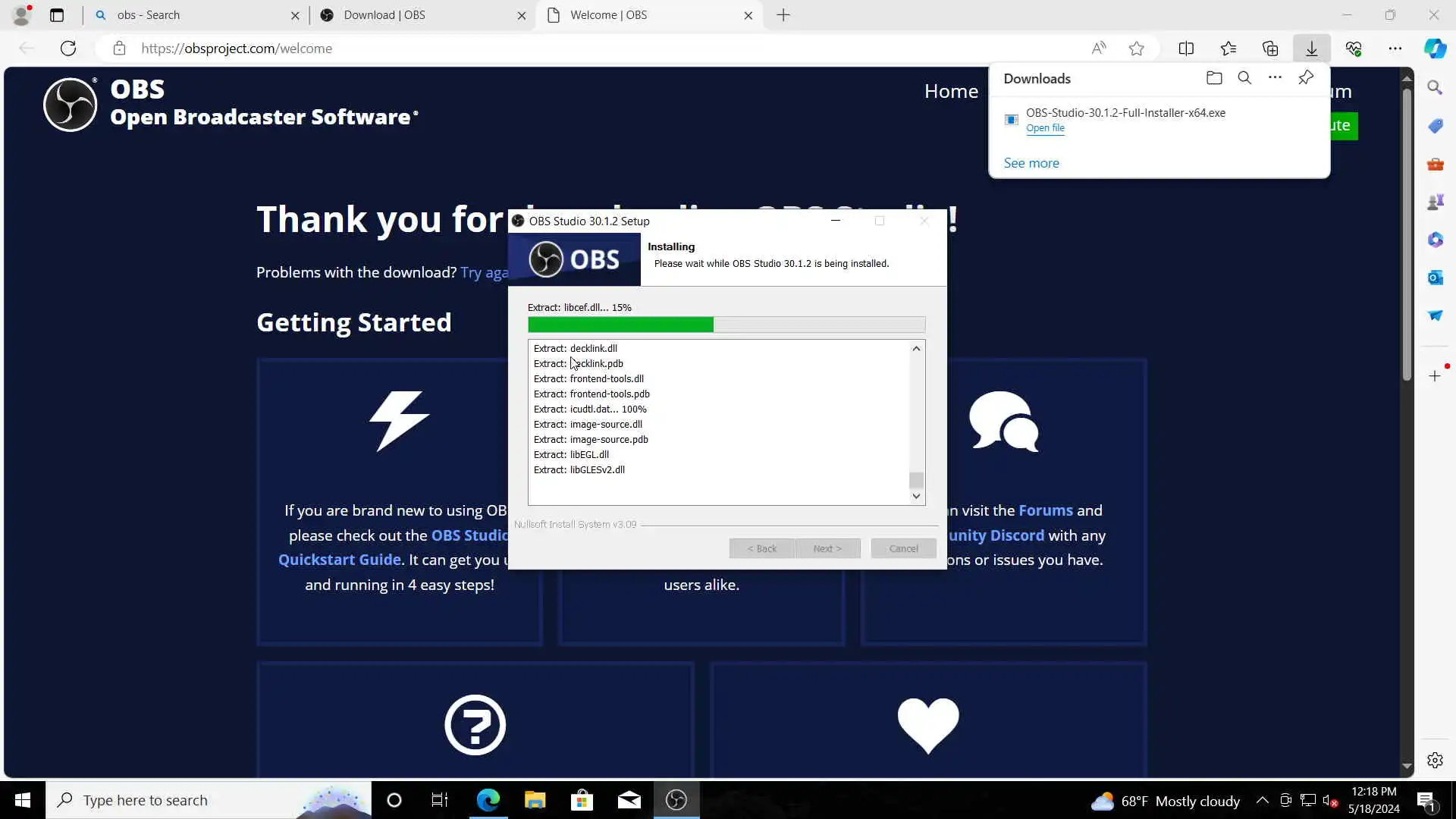Switch to the obs - Search tab
The width and height of the screenshot is (1456, 819).
[x=190, y=15]
